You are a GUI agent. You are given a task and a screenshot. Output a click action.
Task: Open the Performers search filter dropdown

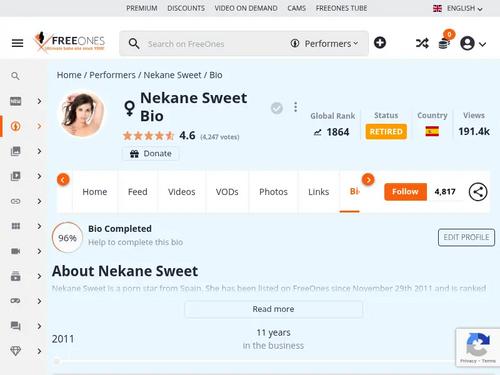[325, 44]
